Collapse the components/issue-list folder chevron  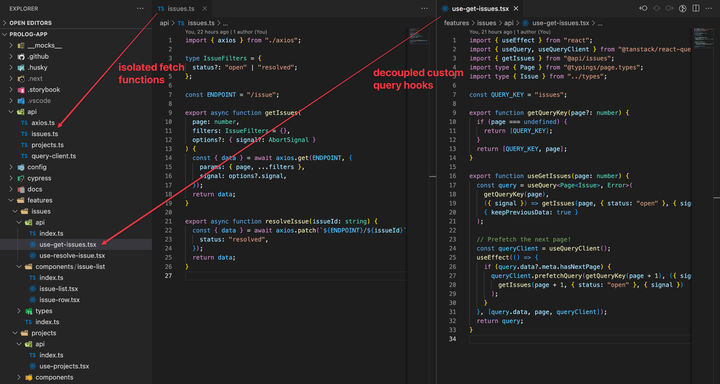click(19, 267)
